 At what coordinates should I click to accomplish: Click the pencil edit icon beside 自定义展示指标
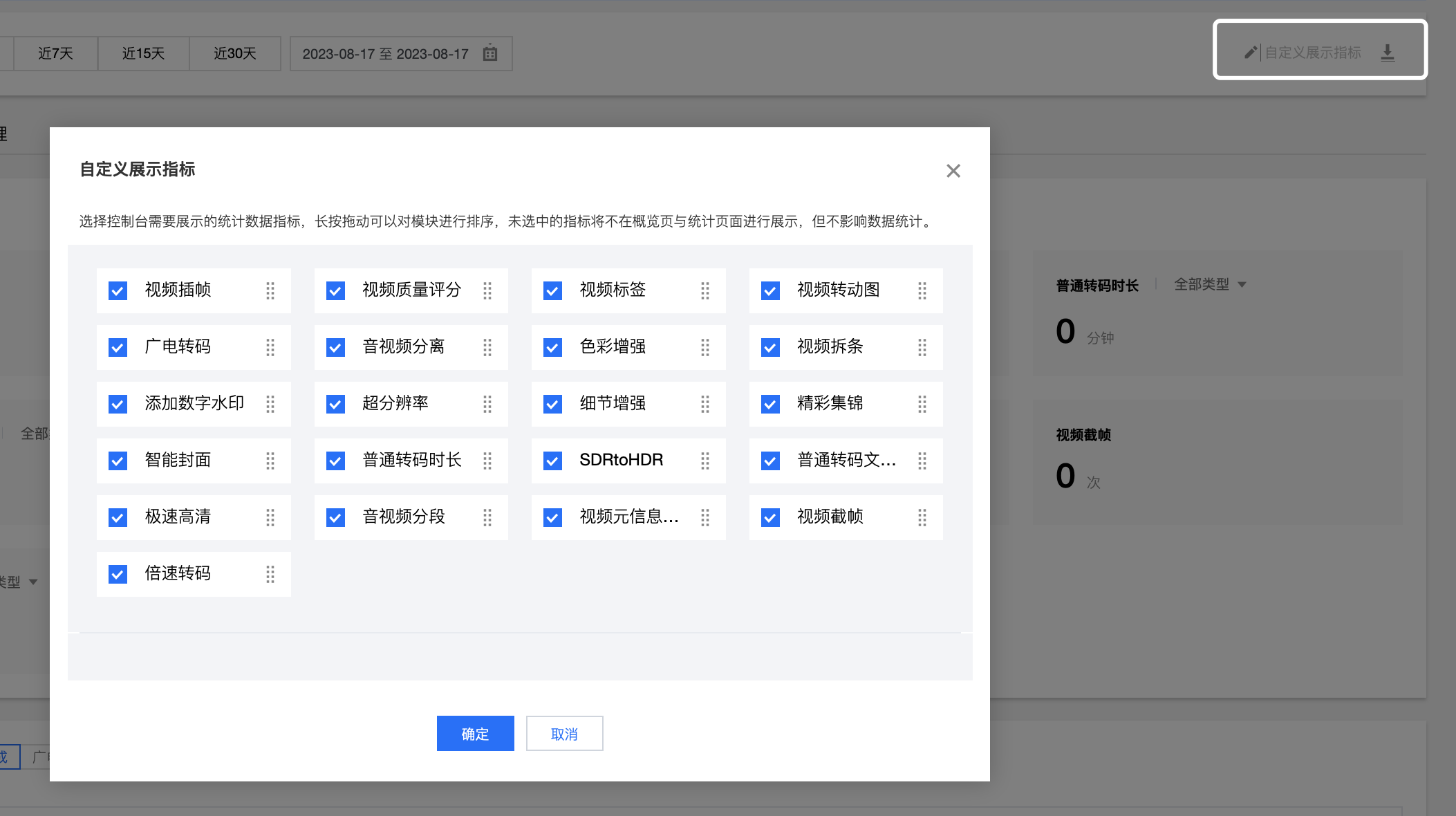tap(1250, 53)
